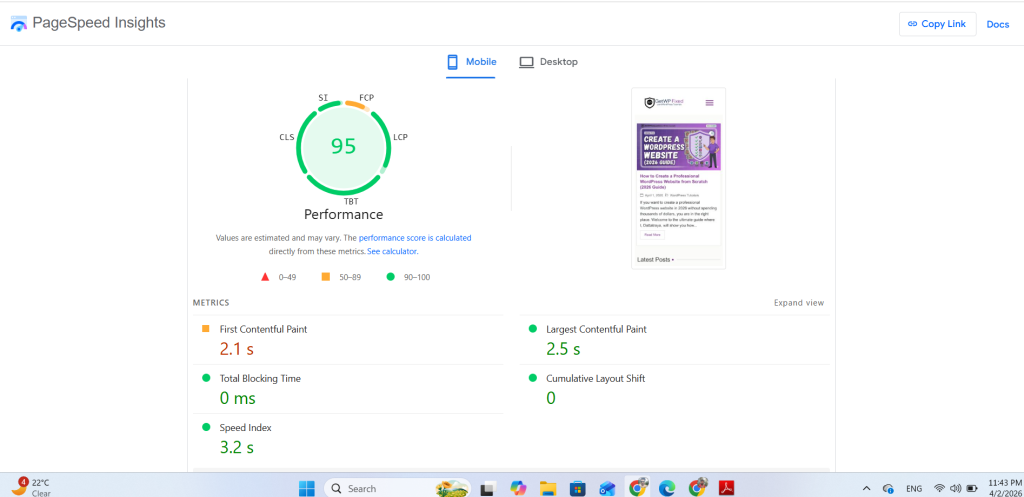Click the First Contentful Paint metric label
Image resolution: width=1024 pixels, height=497 pixels.
(263, 329)
